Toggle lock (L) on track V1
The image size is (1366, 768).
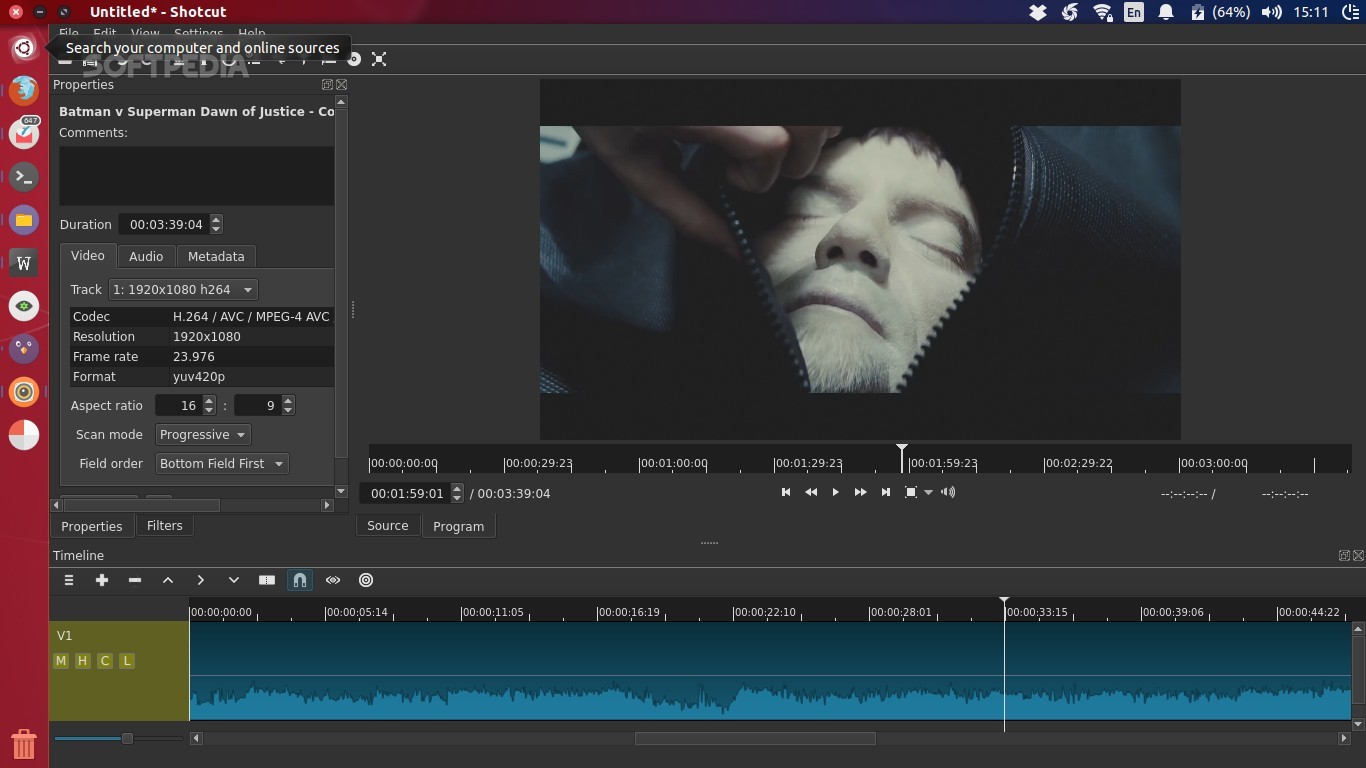[127, 661]
